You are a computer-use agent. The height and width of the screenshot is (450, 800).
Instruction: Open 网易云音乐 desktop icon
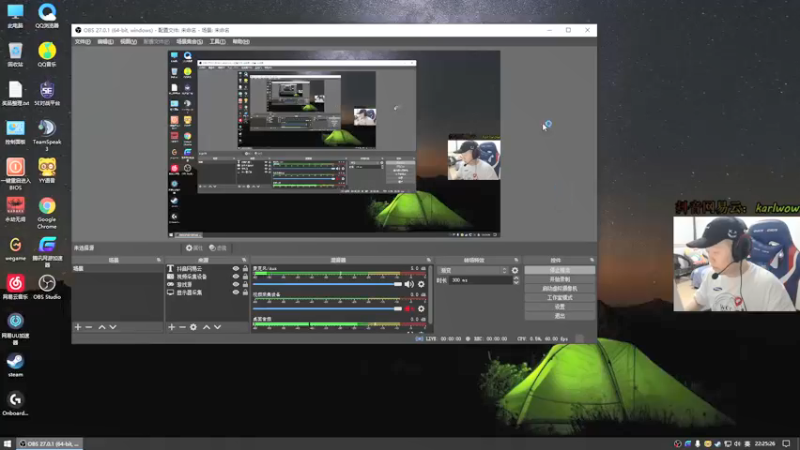click(x=15, y=287)
